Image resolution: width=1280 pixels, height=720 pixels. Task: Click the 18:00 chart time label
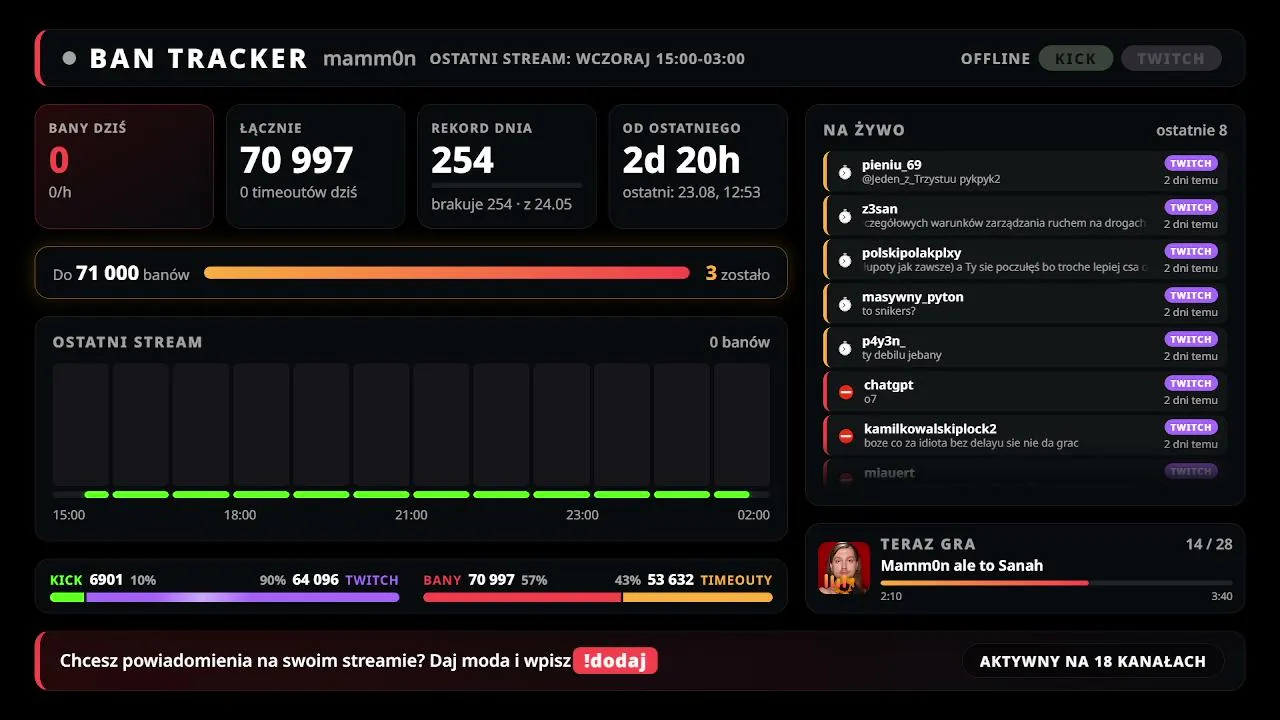point(240,515)
